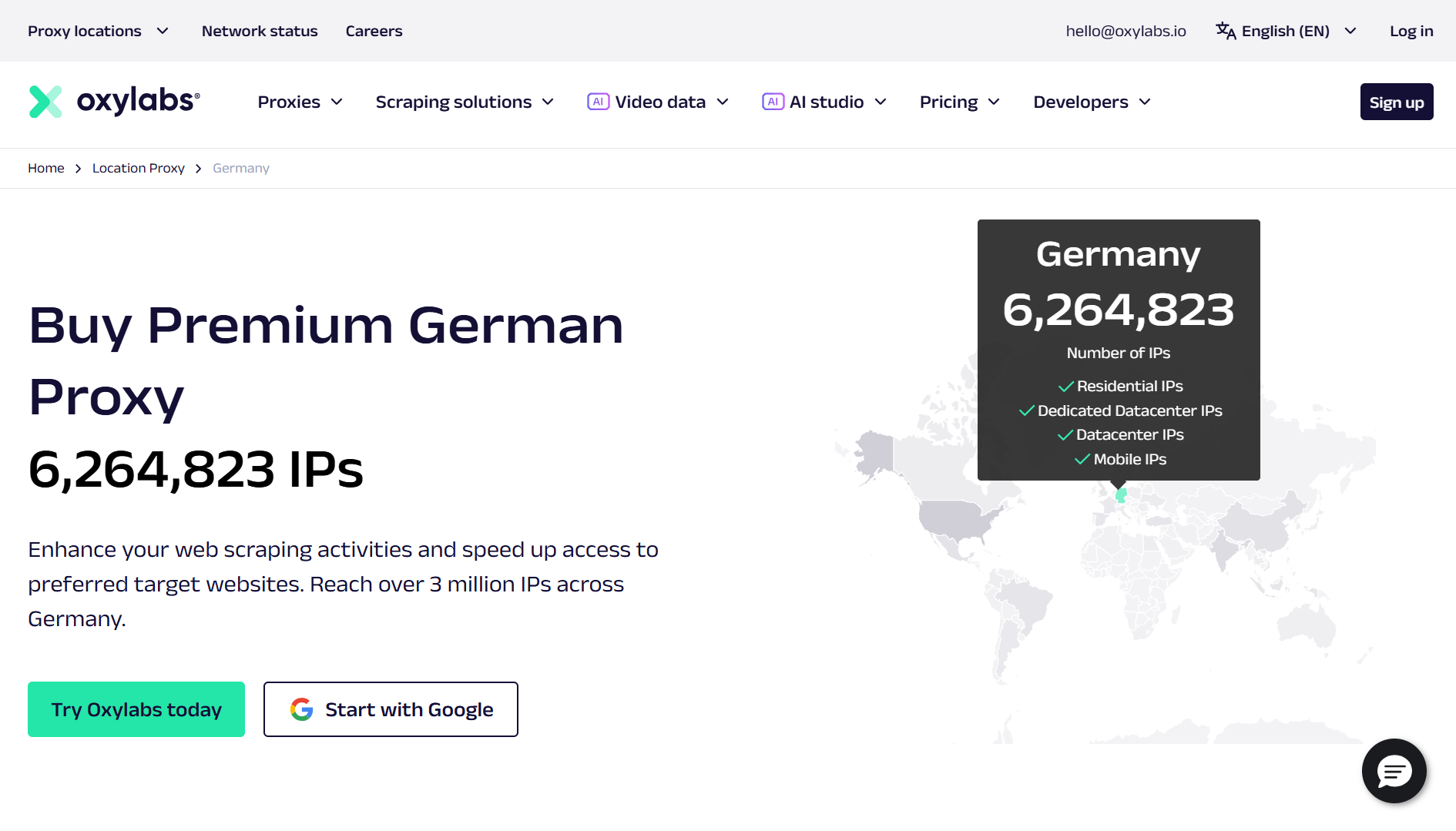Click the Residential IPs checkmark icon
Viewport: 1456px width, 831px height.
[x=1066, y=387]
